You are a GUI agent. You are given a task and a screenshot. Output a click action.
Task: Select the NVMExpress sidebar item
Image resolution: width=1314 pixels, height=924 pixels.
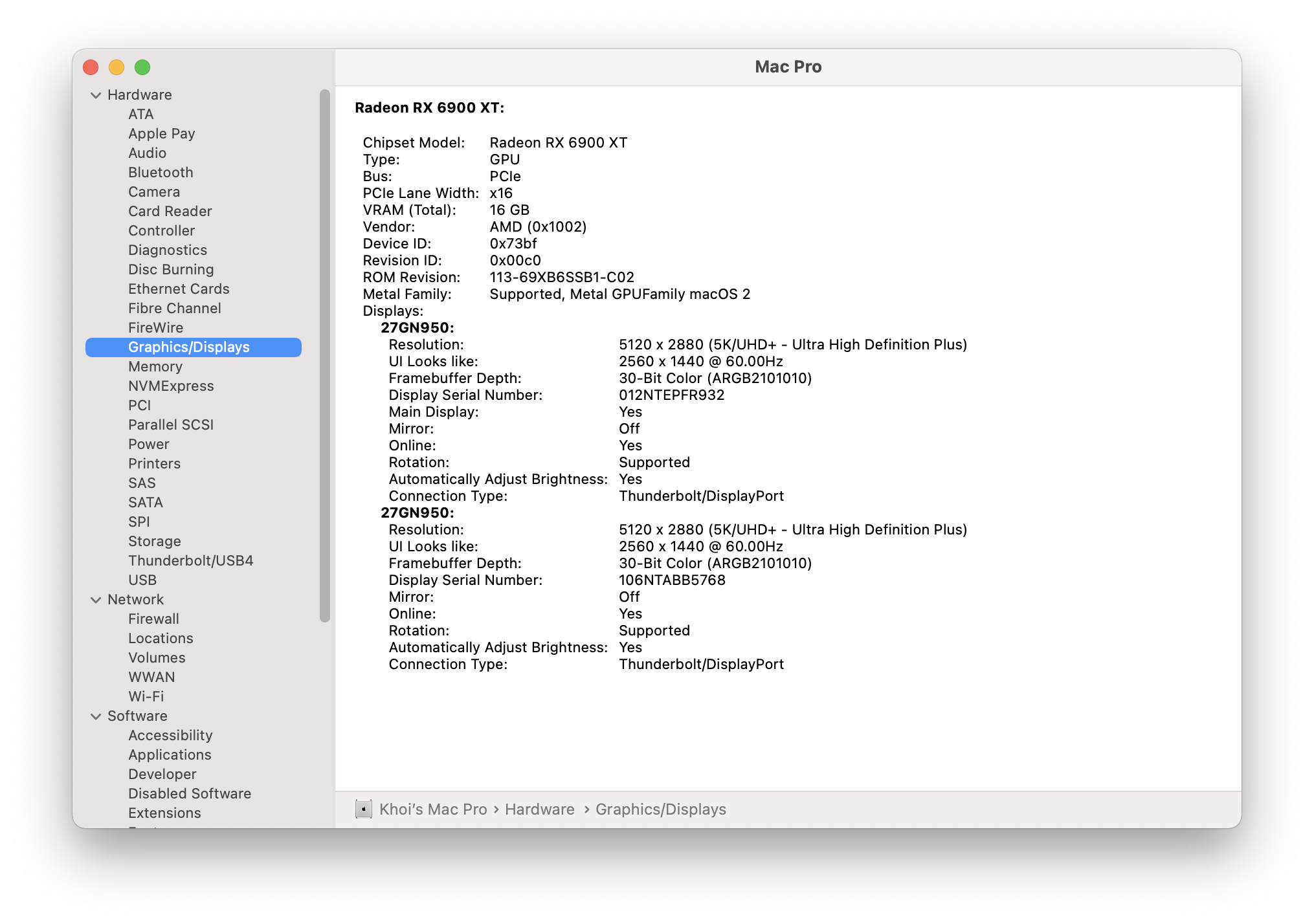click(171, 386)
